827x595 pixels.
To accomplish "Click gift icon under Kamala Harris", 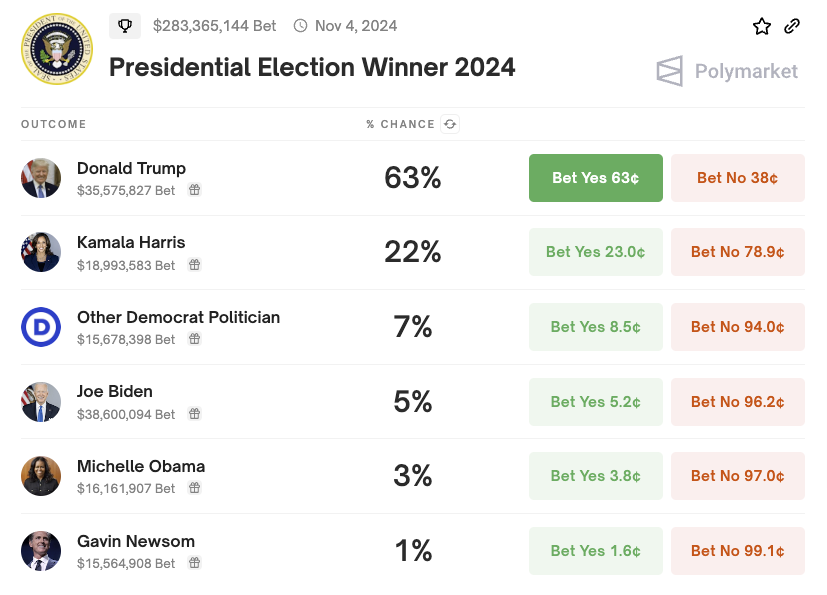I will [195, 265].
